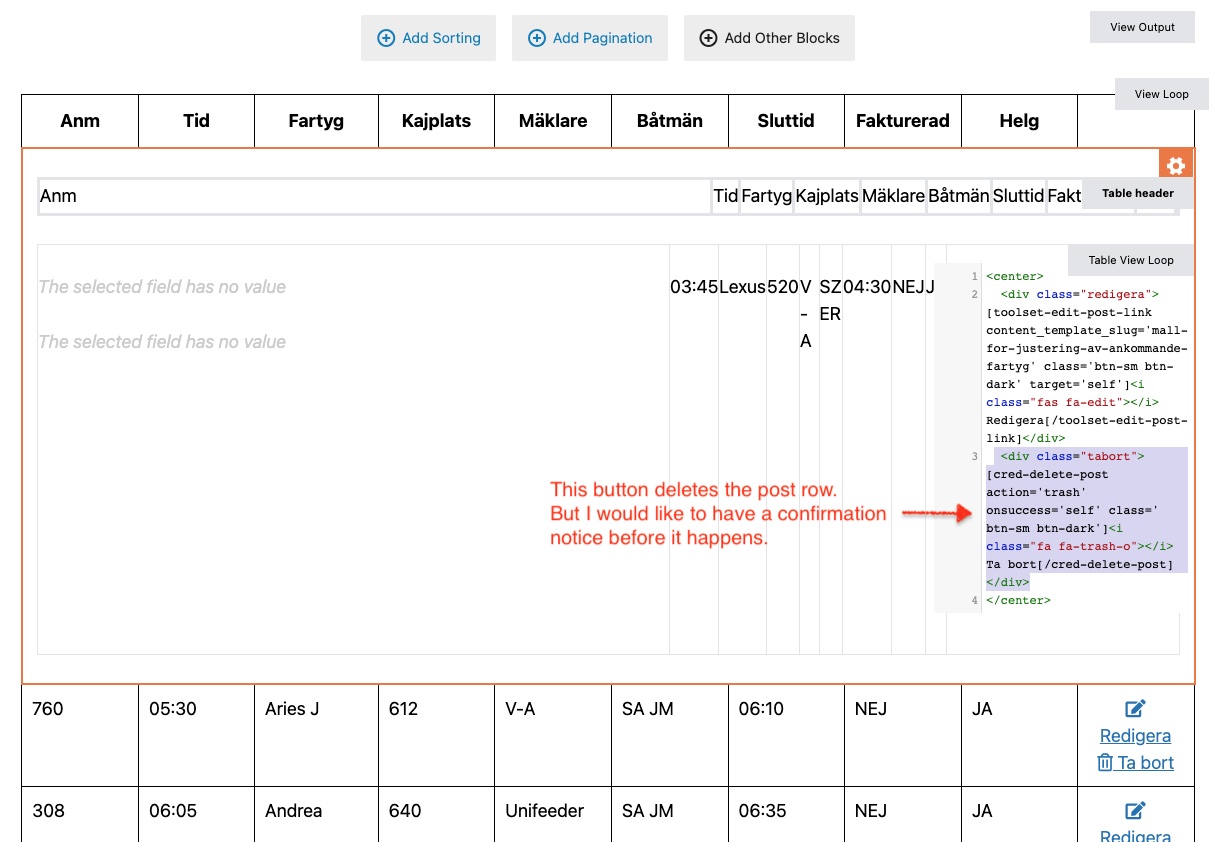Open the Redigera link in row 308

pos(1135,836)
